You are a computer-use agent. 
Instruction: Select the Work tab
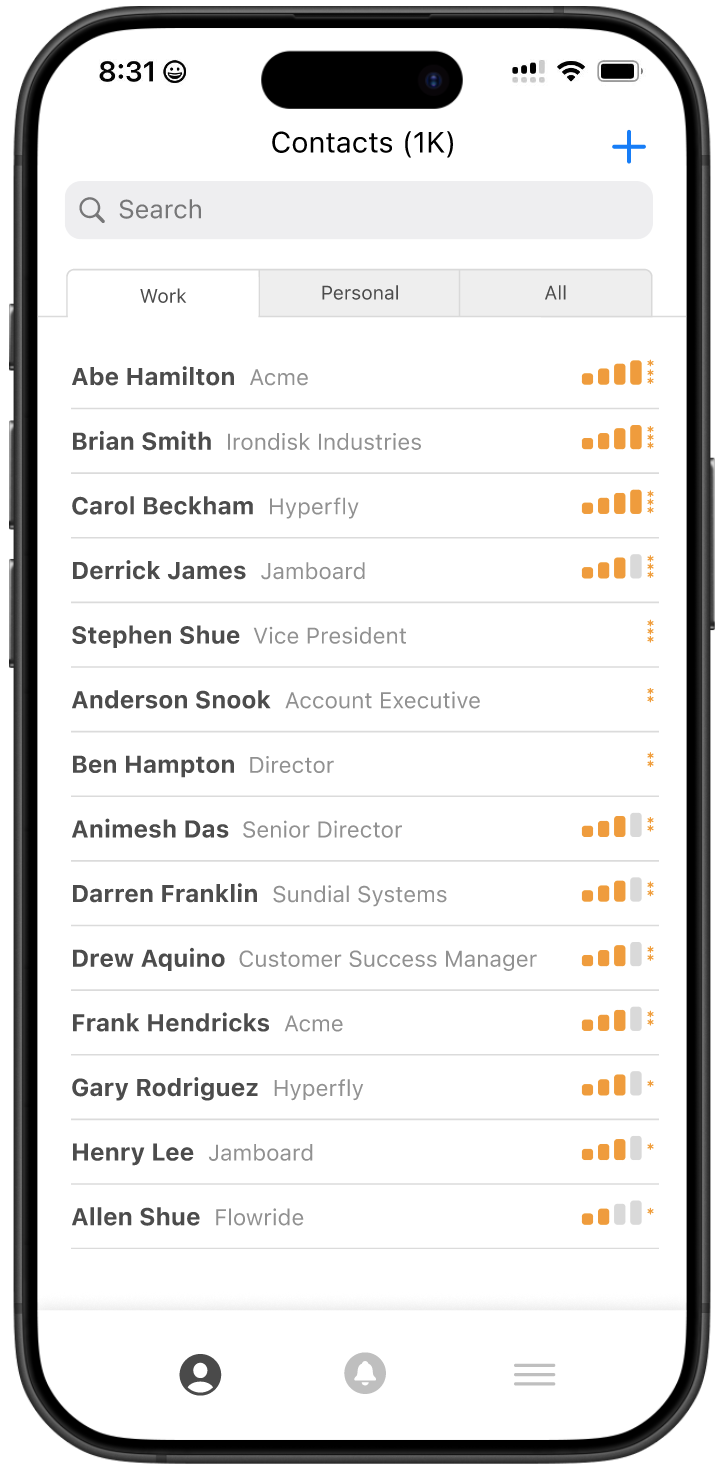click(163, 296)
